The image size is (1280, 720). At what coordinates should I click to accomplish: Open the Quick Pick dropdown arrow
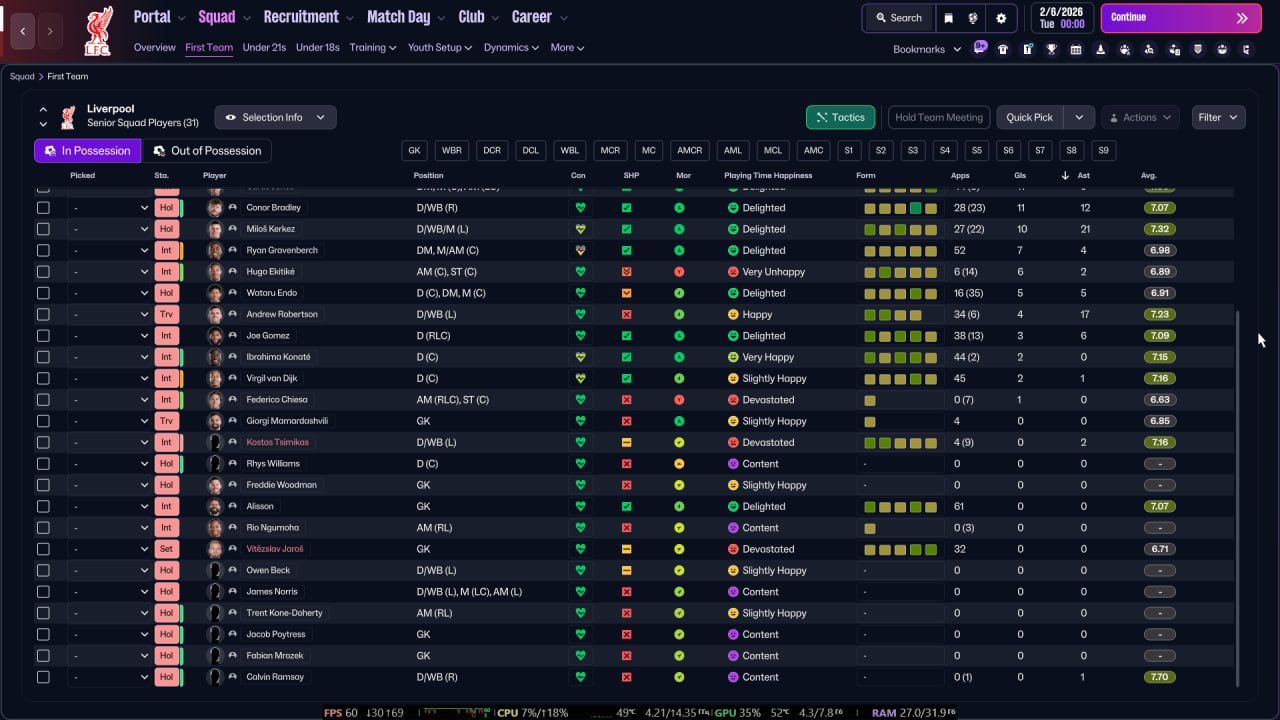tap(1079, 117)
